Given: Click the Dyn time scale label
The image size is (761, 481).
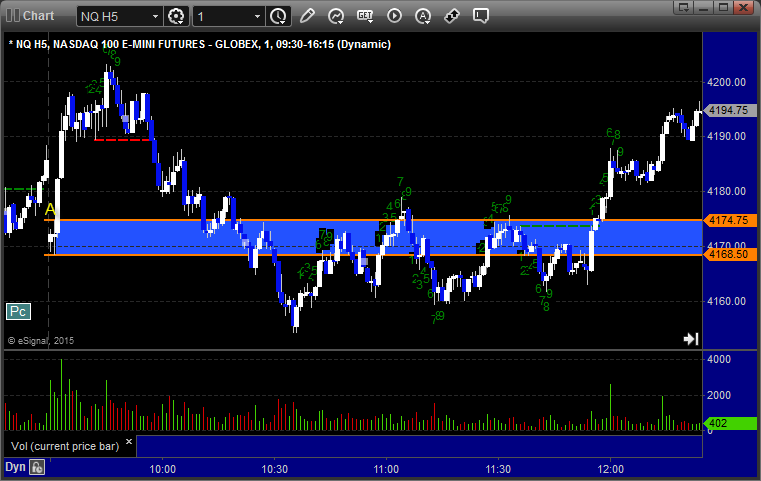Looking at the screenshot, I should [15, 467].
